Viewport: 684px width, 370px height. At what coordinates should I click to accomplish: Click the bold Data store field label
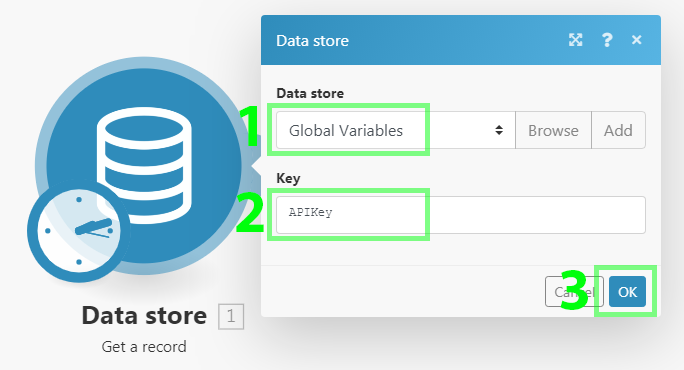(x=310, y=93)
